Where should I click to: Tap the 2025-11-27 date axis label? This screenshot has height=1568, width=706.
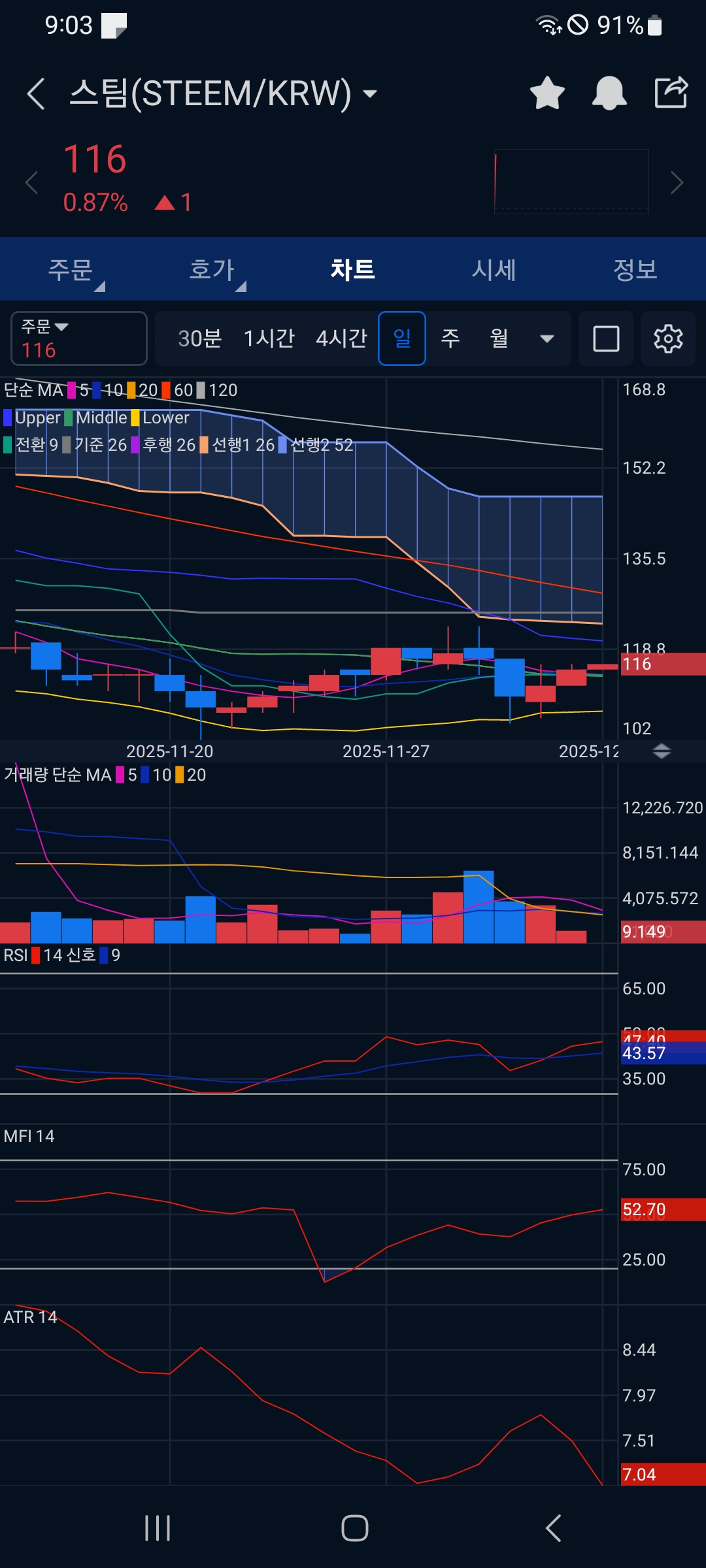coord(386,751)
